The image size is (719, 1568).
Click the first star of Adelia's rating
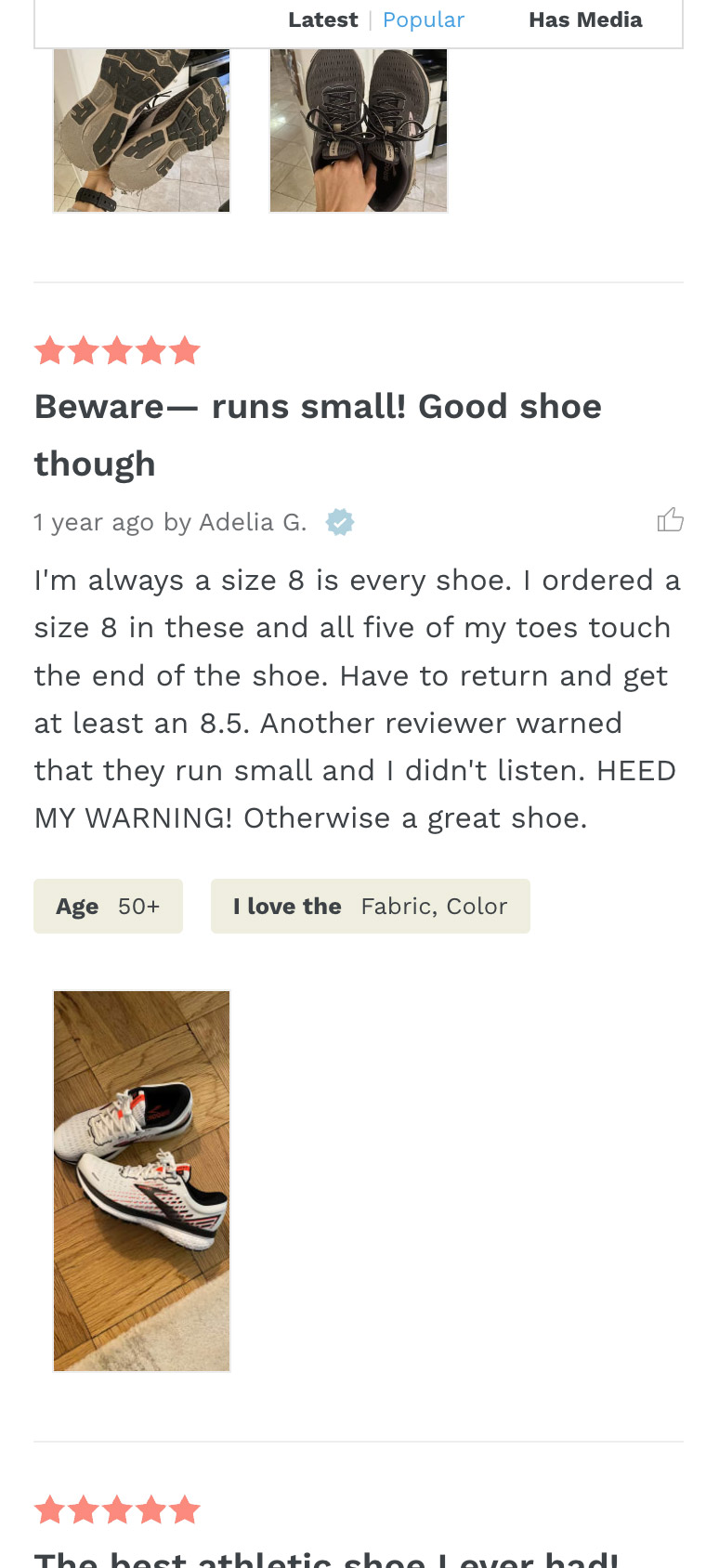(49, 351)
